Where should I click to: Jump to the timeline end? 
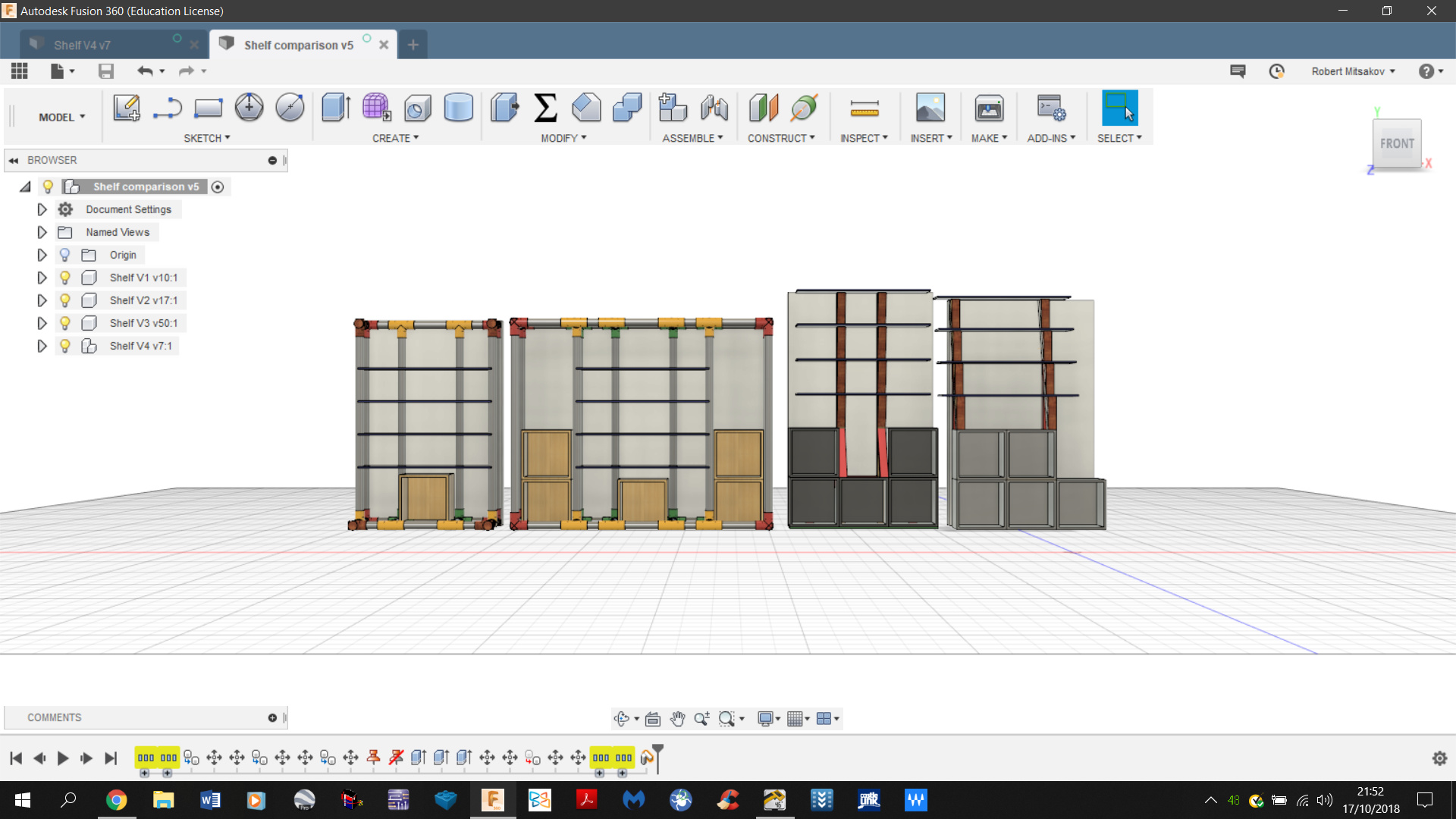tap(111, 758)
